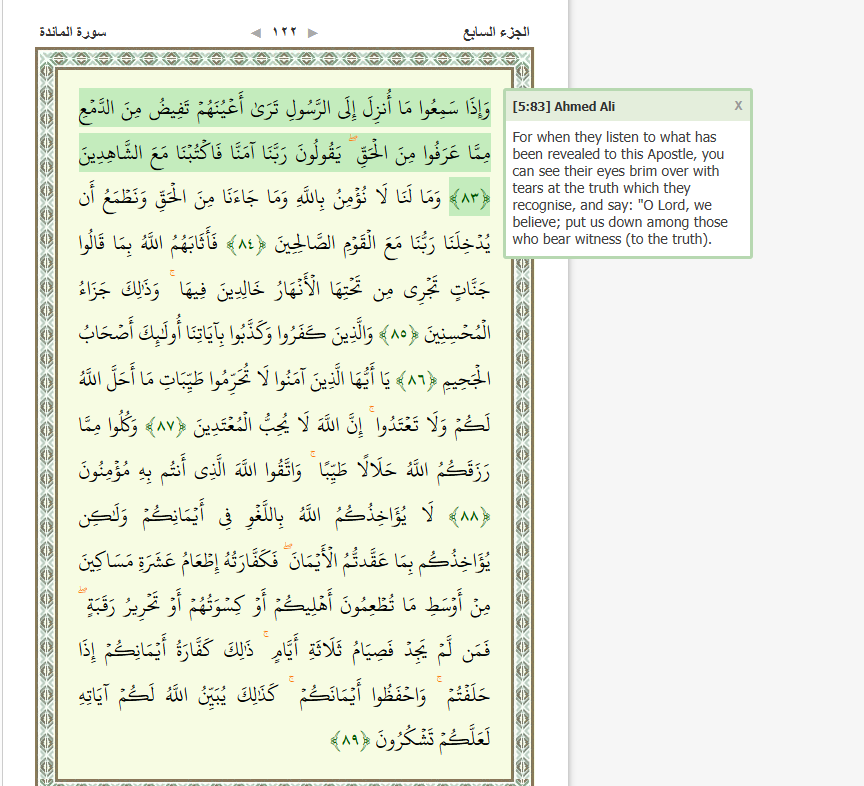Click the line beginning جَنَّاتٍ تَجْرِي
The width and height of the screenshot is (864, 786).
(x=285, y=288)
